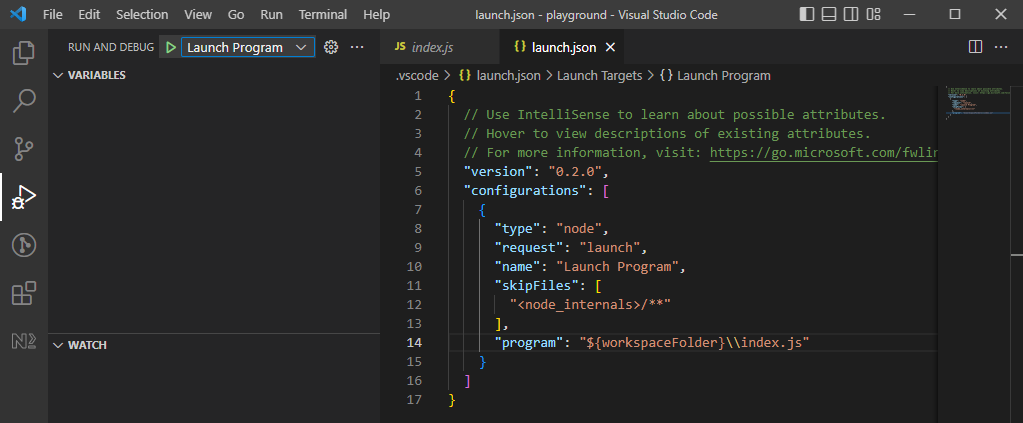
Task: Toggle the secondary side bar layout icon
Action: (851, 14)
